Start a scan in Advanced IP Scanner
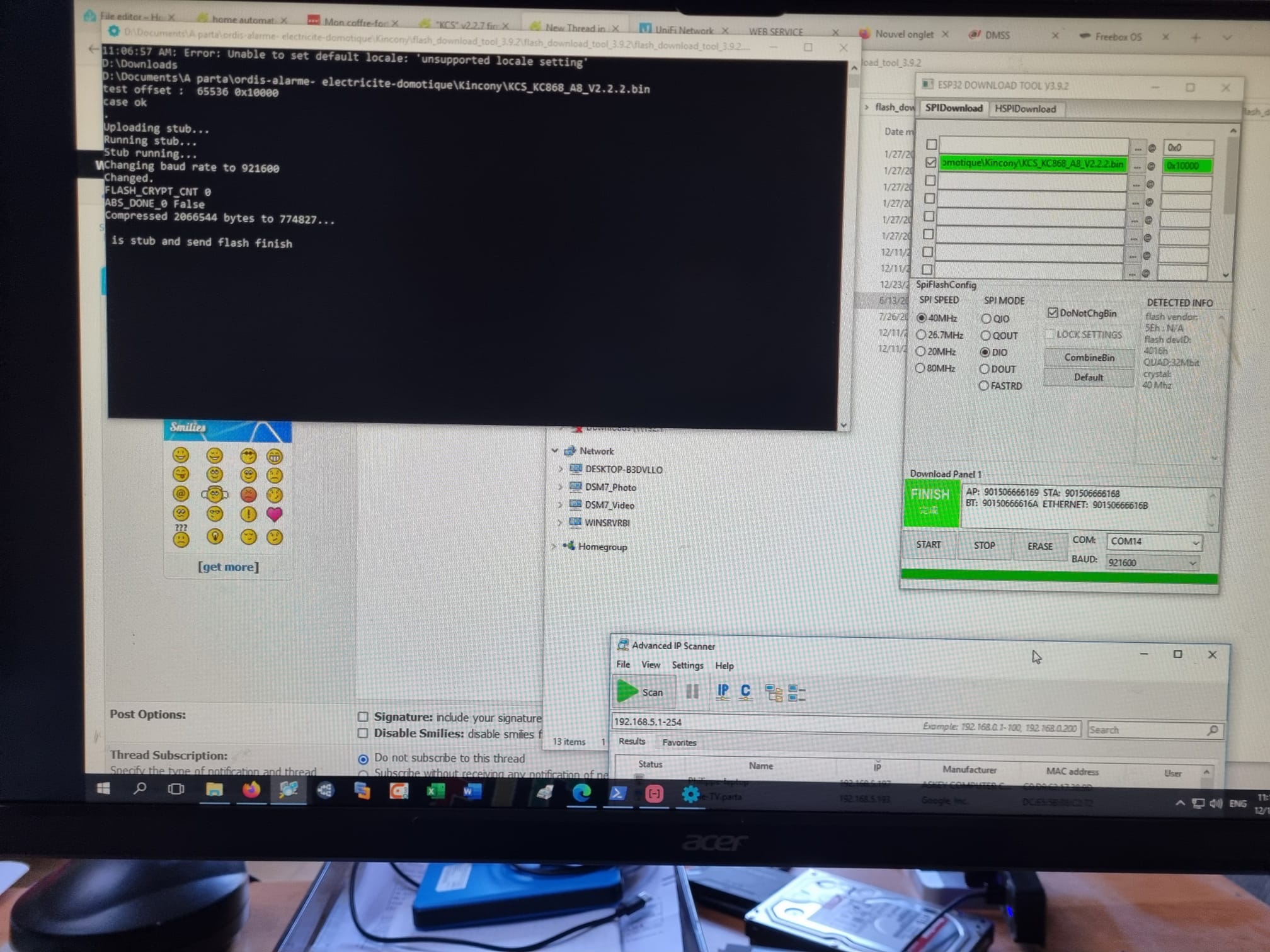The image size is (1270, 952). tap(643, 691)
